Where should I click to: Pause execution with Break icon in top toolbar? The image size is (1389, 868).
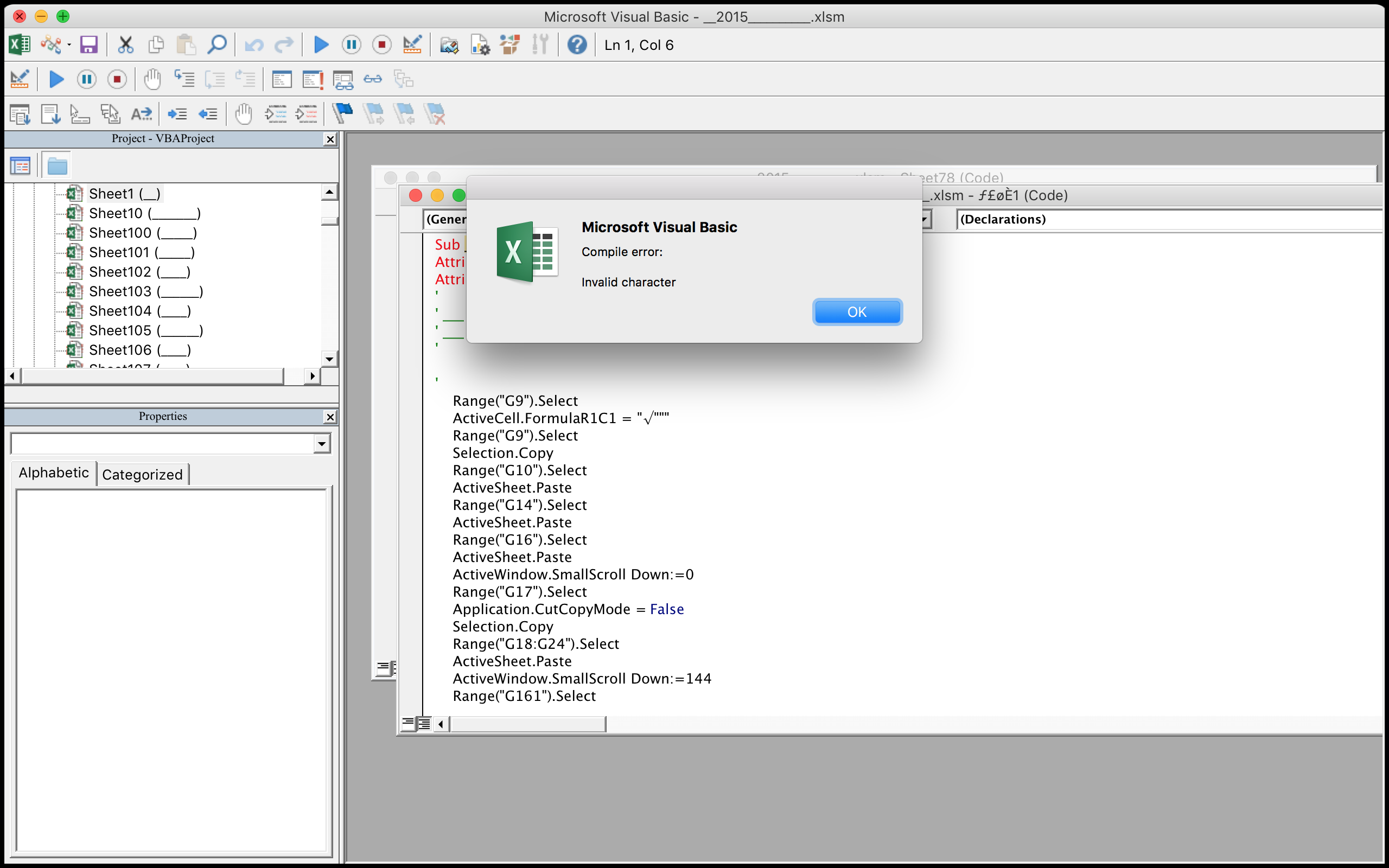pos(351,45)
